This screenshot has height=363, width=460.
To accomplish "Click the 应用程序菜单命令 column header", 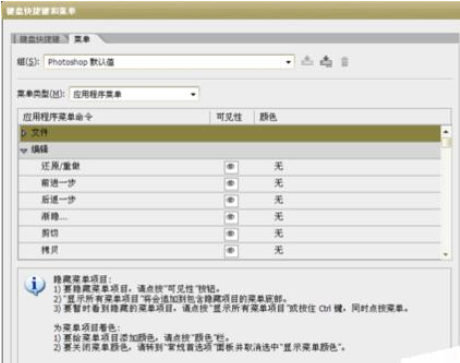I will point(114,117).
